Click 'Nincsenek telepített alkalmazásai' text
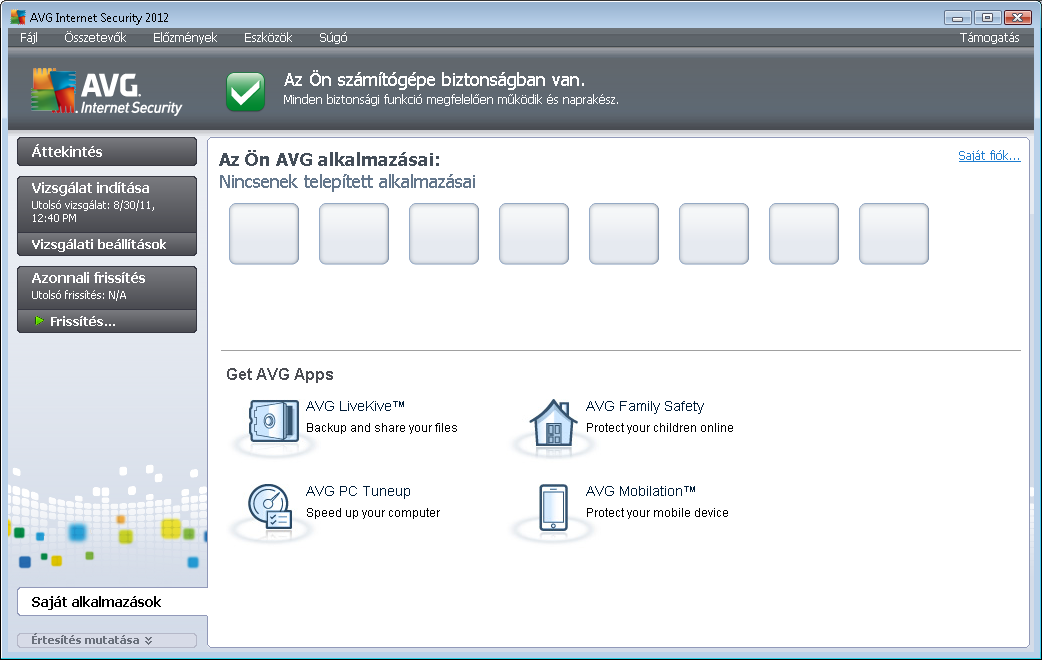 (x=348, y=182)
